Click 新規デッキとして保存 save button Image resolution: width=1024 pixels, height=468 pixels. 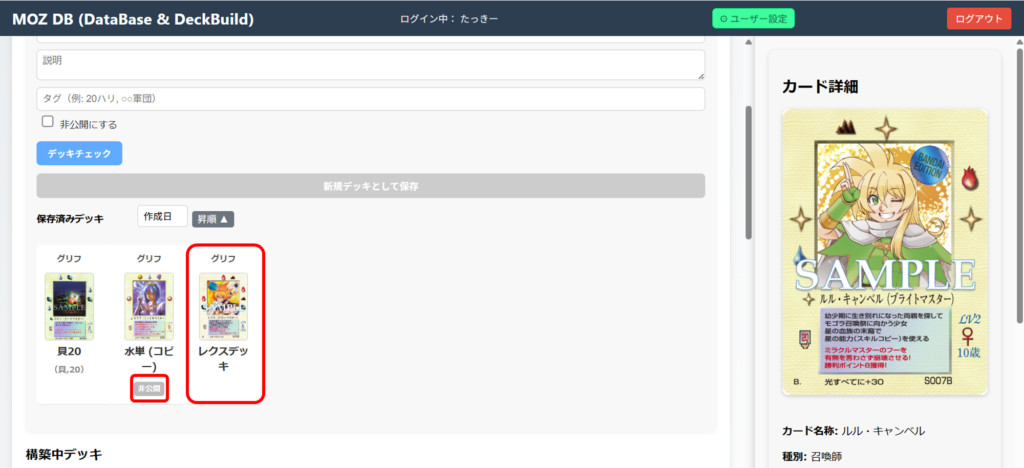point(370,186)
